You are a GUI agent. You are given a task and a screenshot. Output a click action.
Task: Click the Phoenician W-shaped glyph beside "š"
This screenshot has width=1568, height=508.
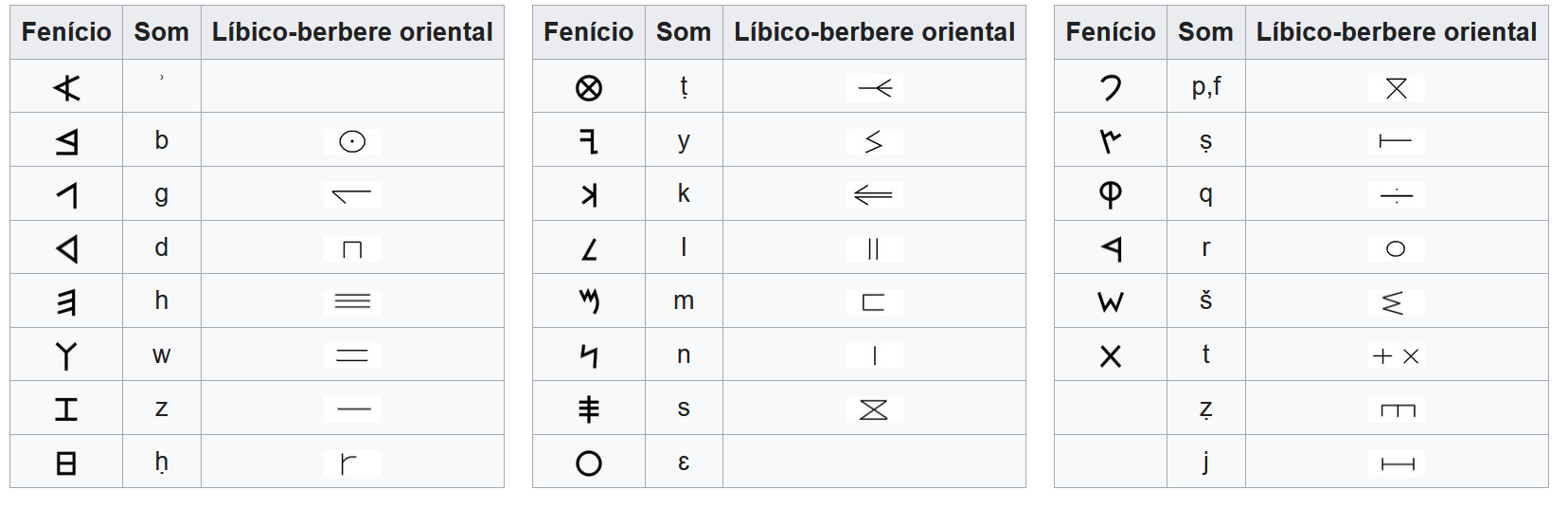tap(1111, 302)
